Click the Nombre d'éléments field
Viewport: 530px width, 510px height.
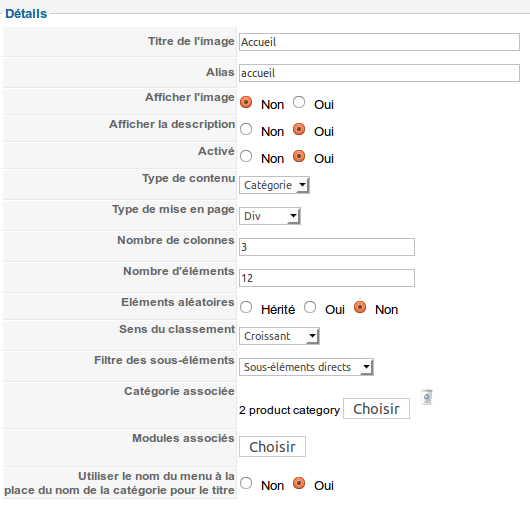tap(327, 278)
